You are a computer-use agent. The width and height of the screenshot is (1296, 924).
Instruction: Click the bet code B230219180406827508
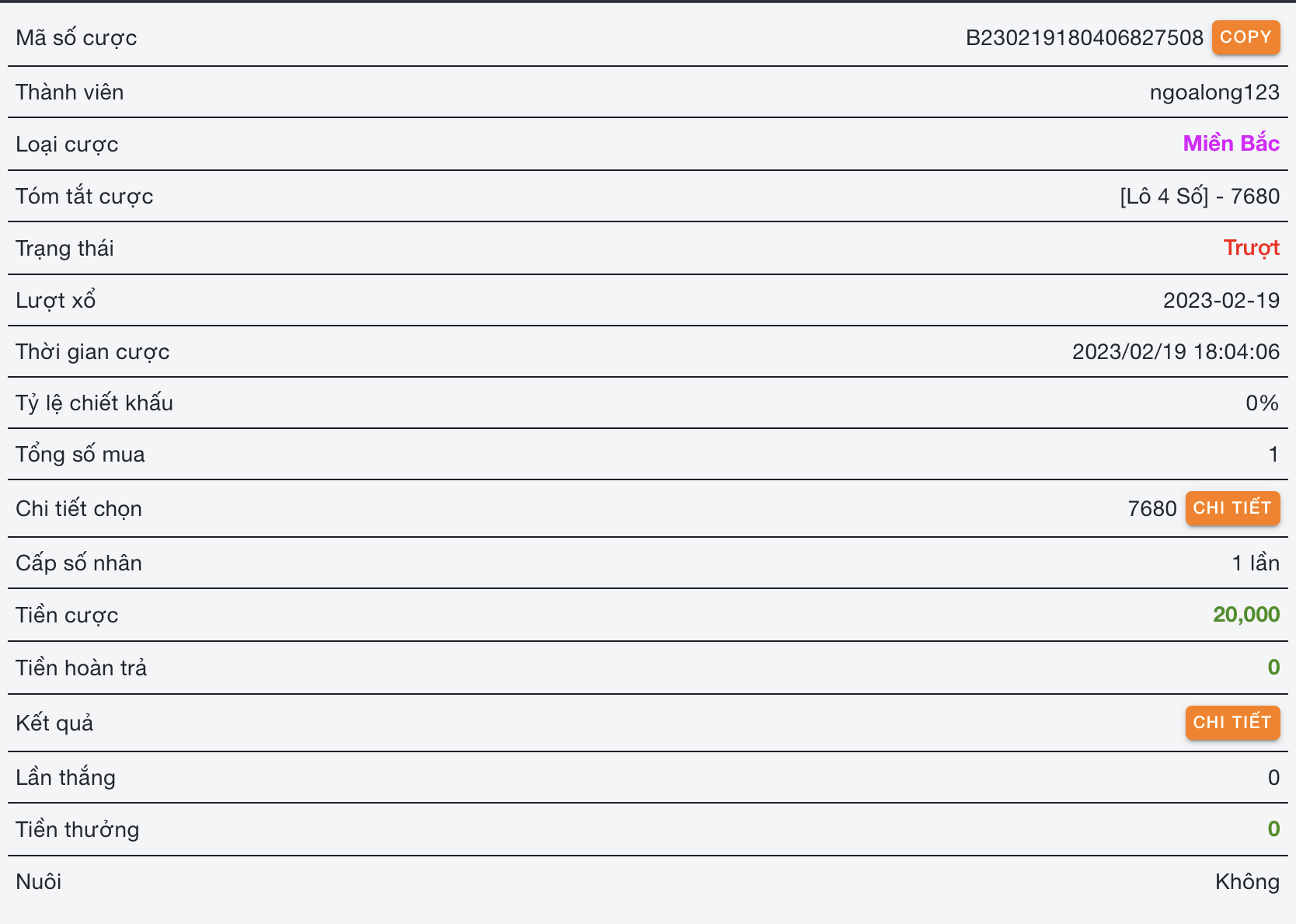point(1084,38)
